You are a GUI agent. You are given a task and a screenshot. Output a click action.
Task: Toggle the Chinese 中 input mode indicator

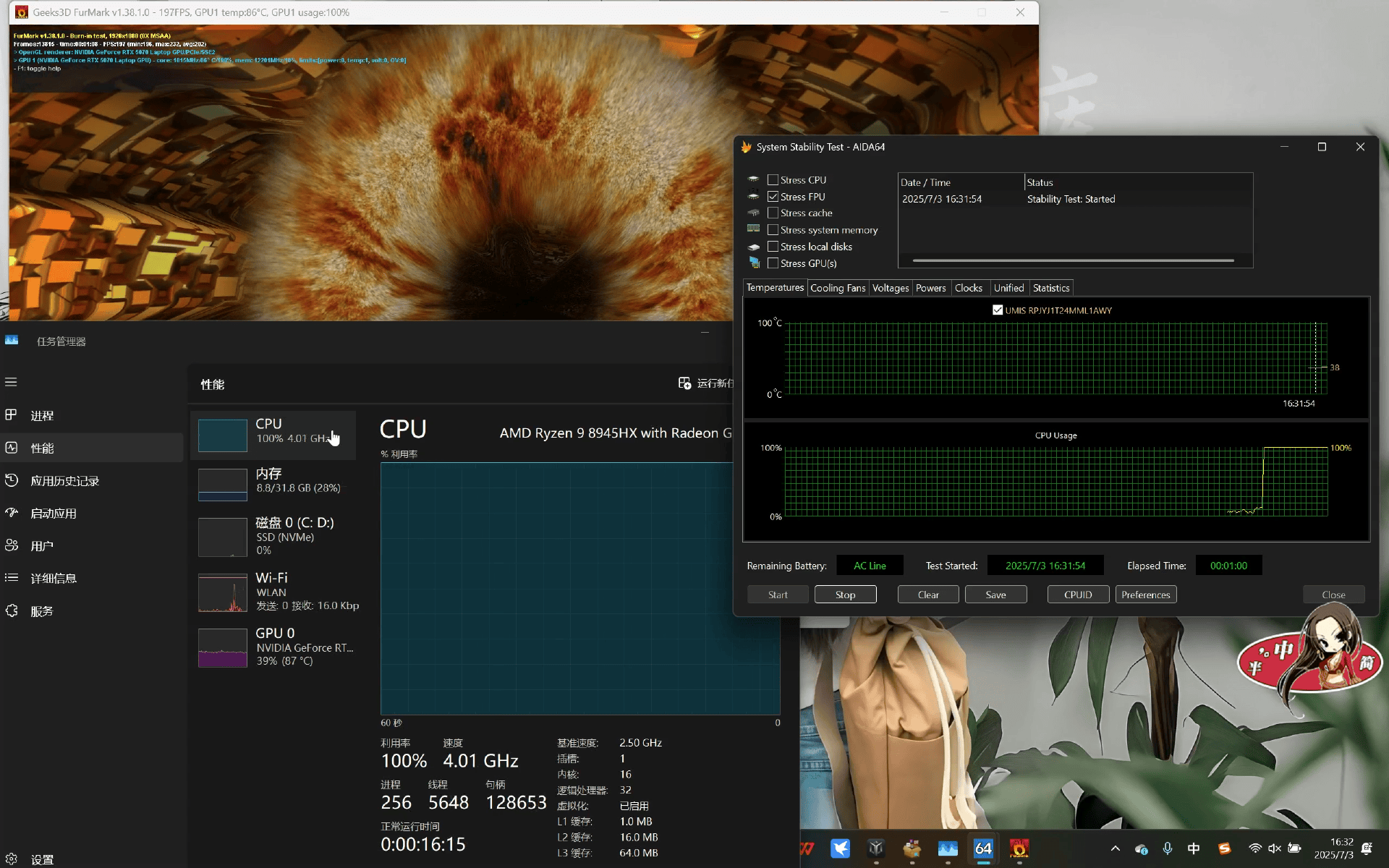click(1194, 848)
